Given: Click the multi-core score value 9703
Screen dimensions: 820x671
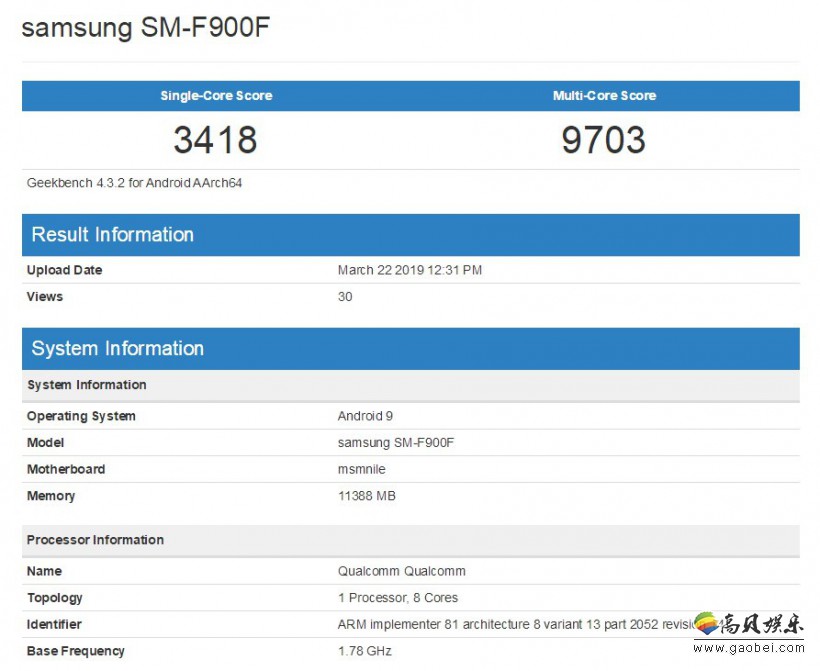Looking at the screenshot, I should click(603, 140).
